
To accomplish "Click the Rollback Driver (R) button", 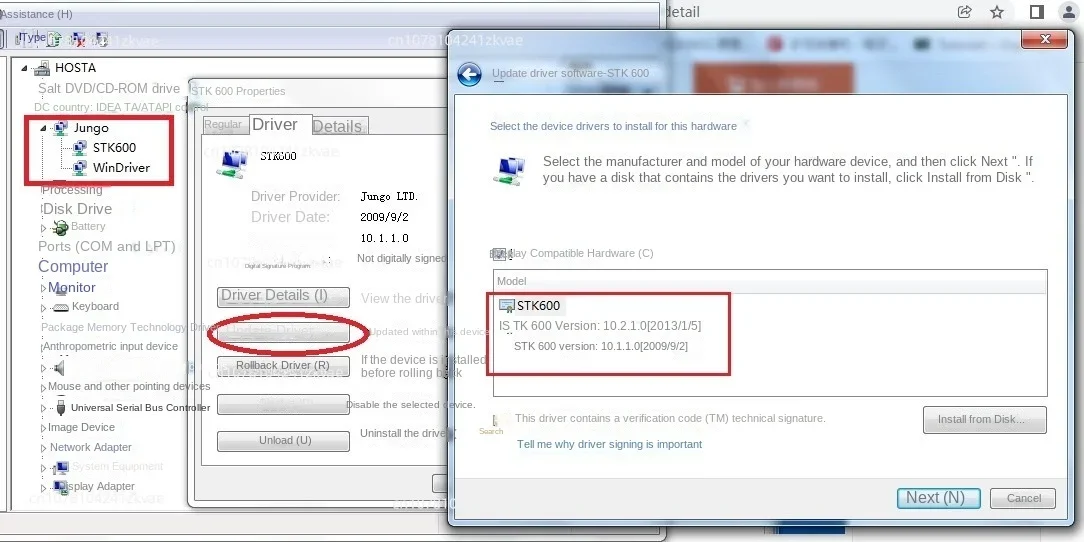I will 283,366.
